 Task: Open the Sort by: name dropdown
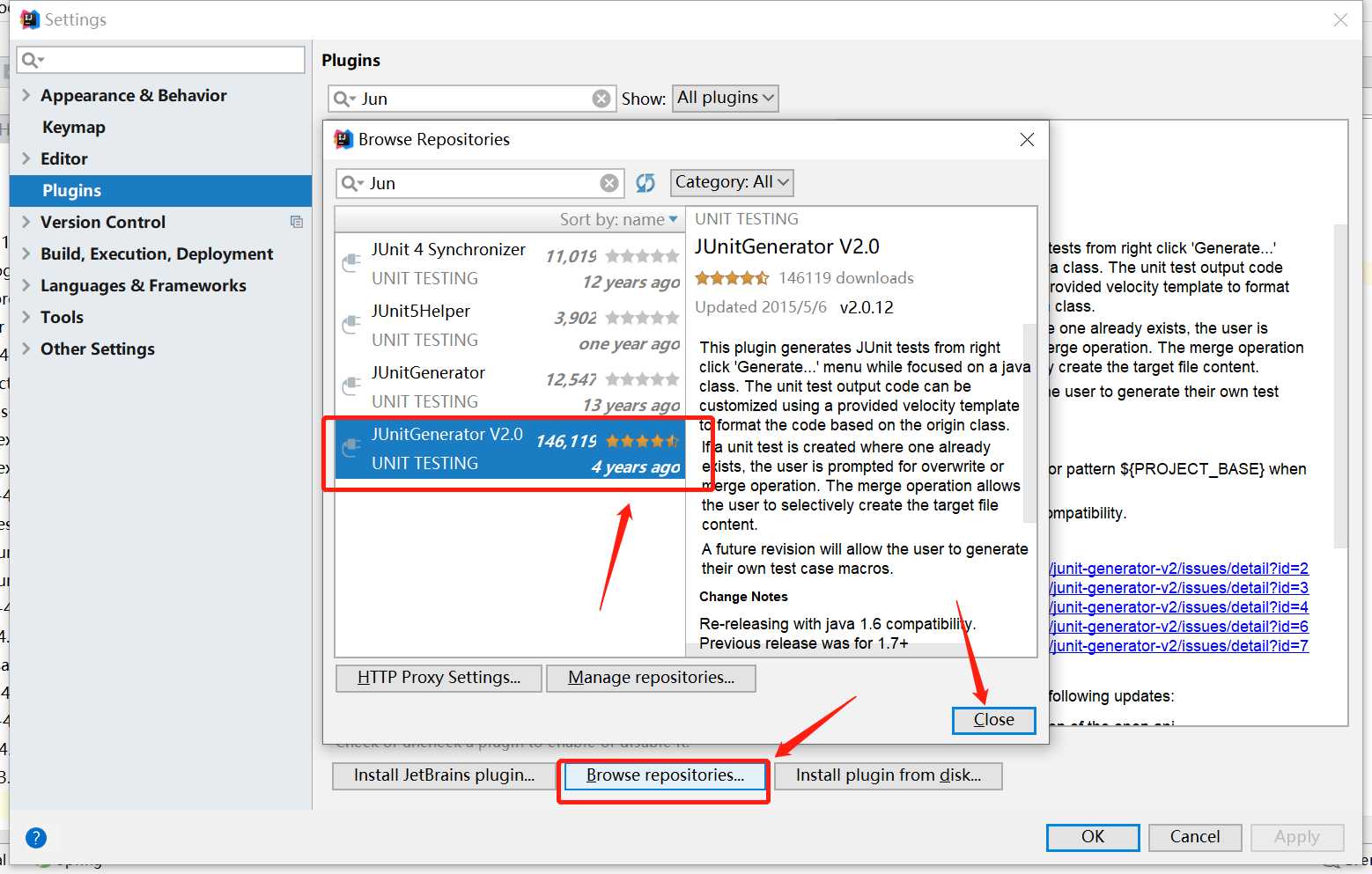(x=619, y=219)
